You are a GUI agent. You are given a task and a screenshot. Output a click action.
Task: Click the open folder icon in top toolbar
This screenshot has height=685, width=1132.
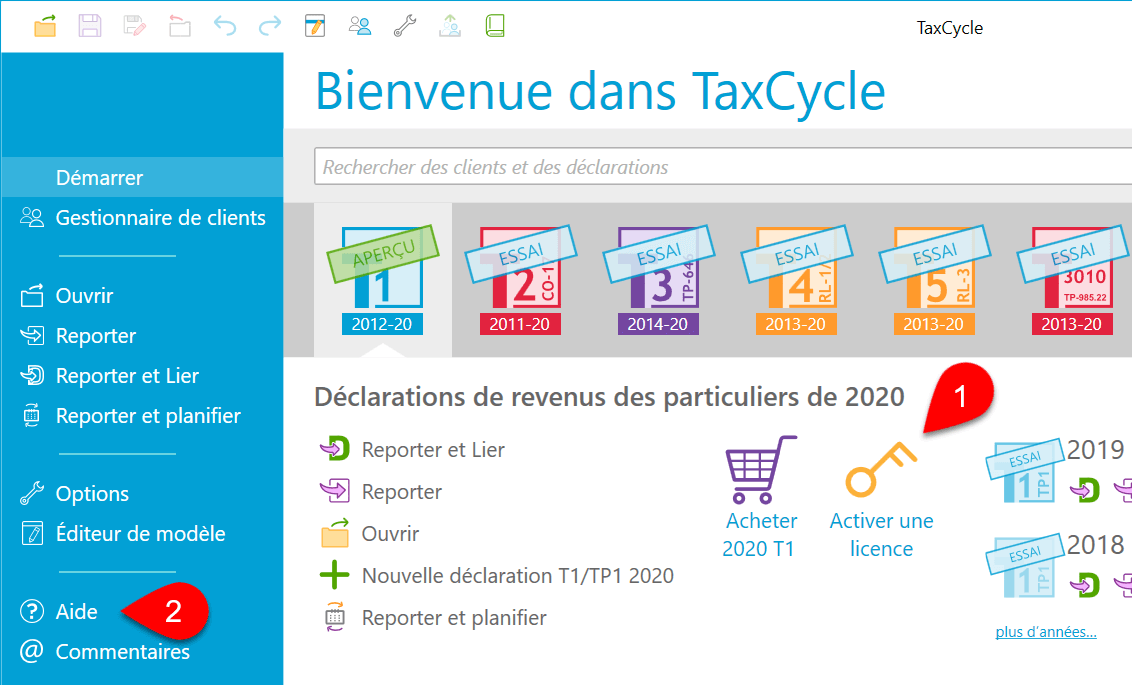pos(45,27)
